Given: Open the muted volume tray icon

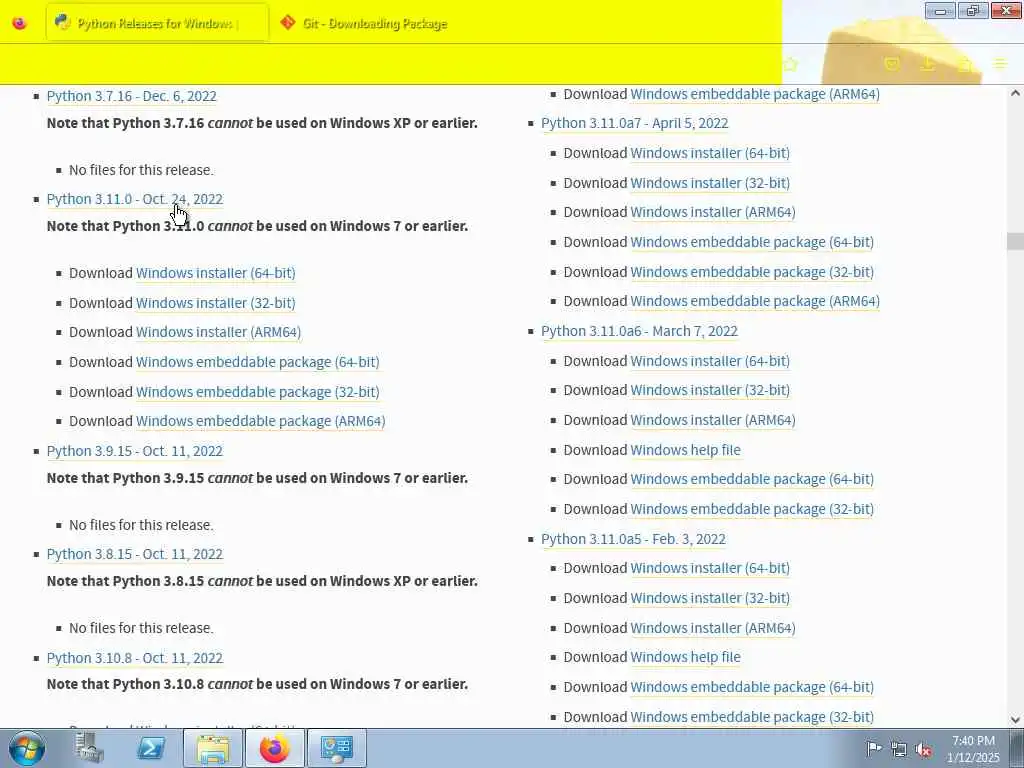Looking at the screenshot, I should tap(923, 749).
